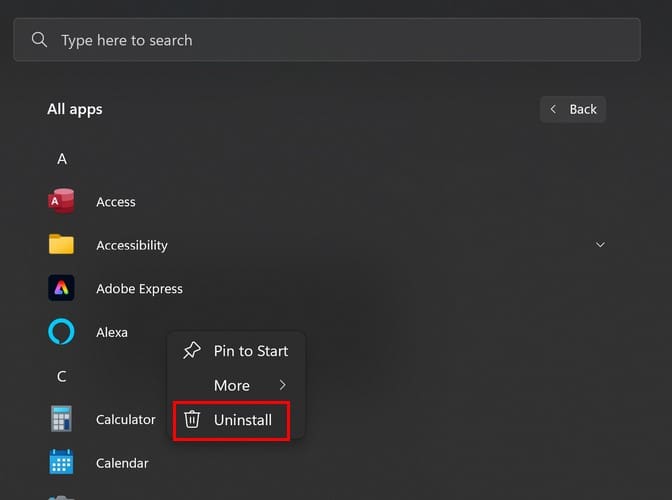
Task: Click the Accessibility folder label
Action: [x=132, y=246]
